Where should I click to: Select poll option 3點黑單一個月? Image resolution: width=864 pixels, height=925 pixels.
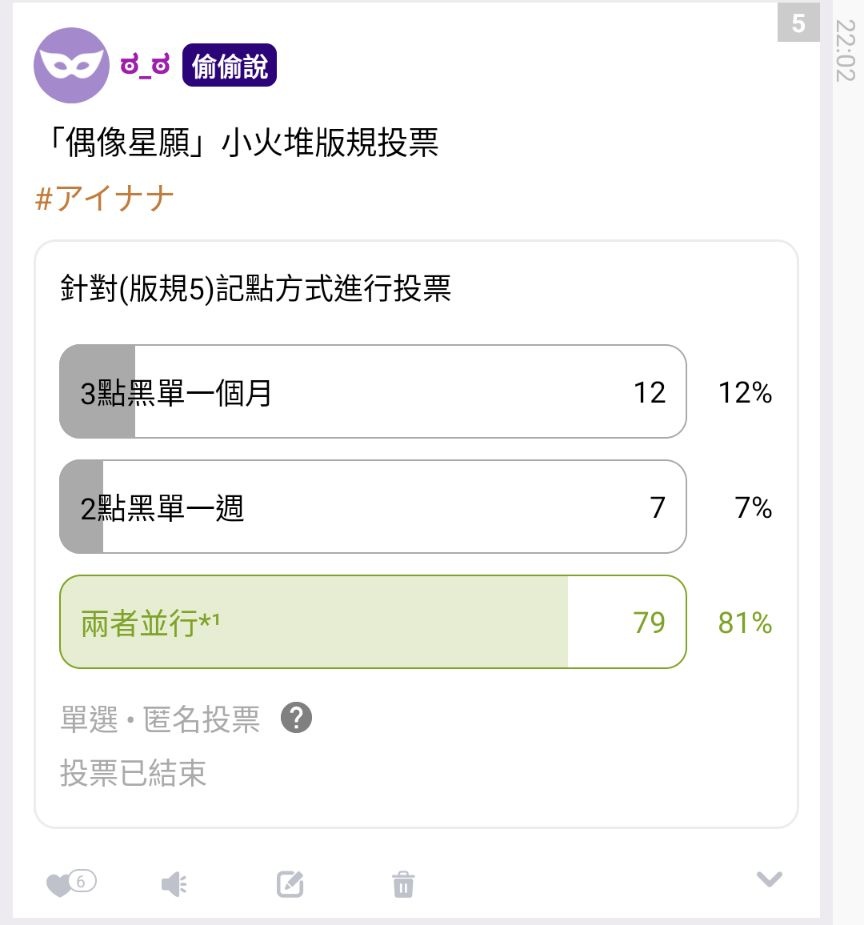pos(373,392)
